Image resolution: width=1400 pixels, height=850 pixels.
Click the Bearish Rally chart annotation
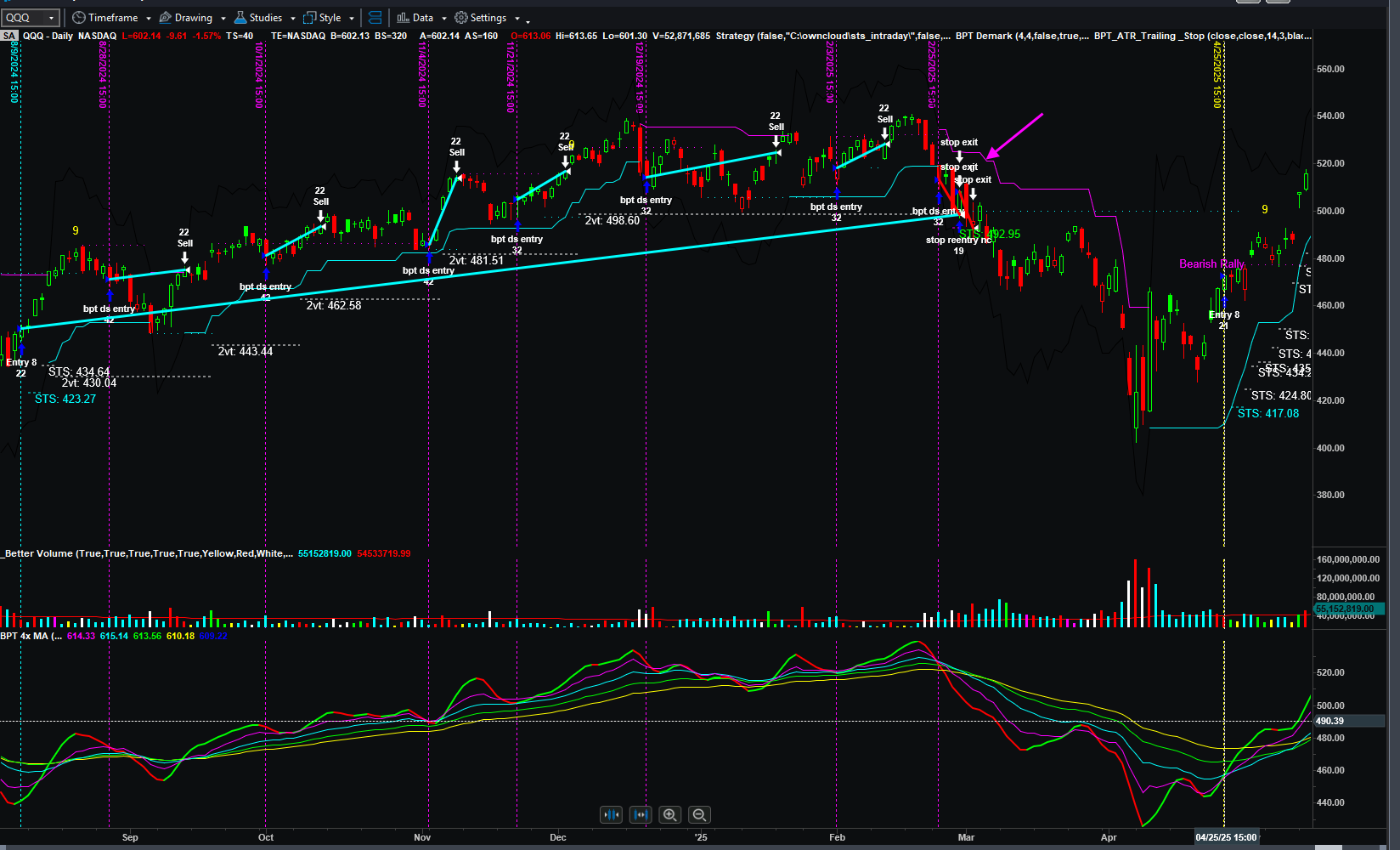[x=1211, y=264]
